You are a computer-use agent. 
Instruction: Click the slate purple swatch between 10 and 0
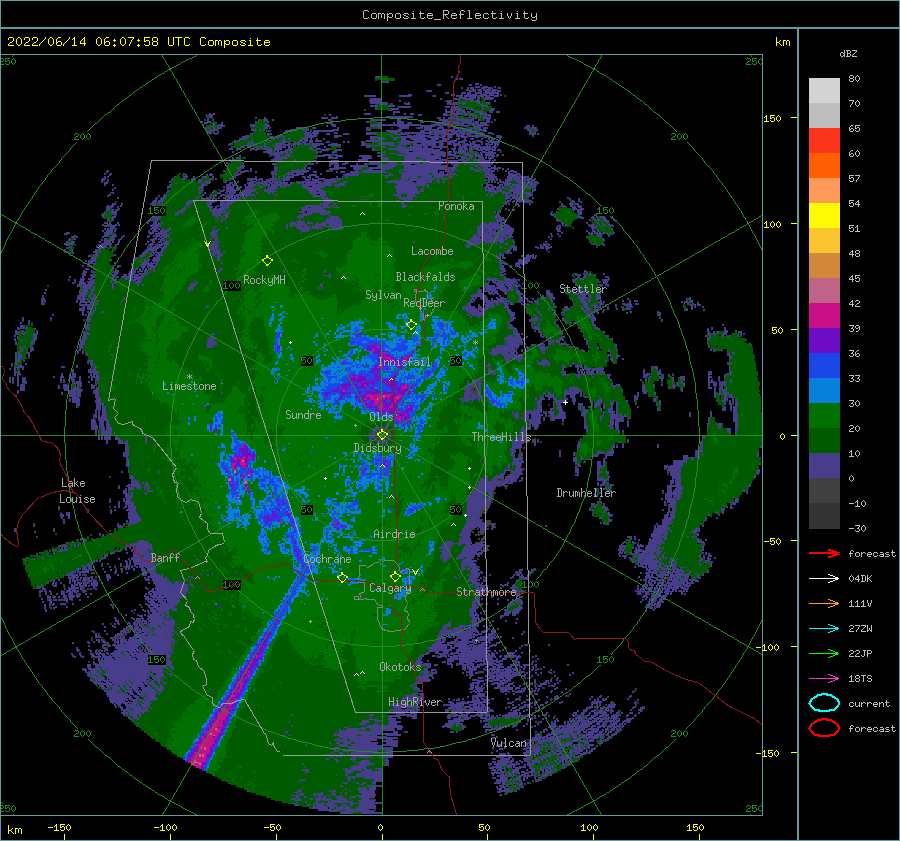[824, 466]
